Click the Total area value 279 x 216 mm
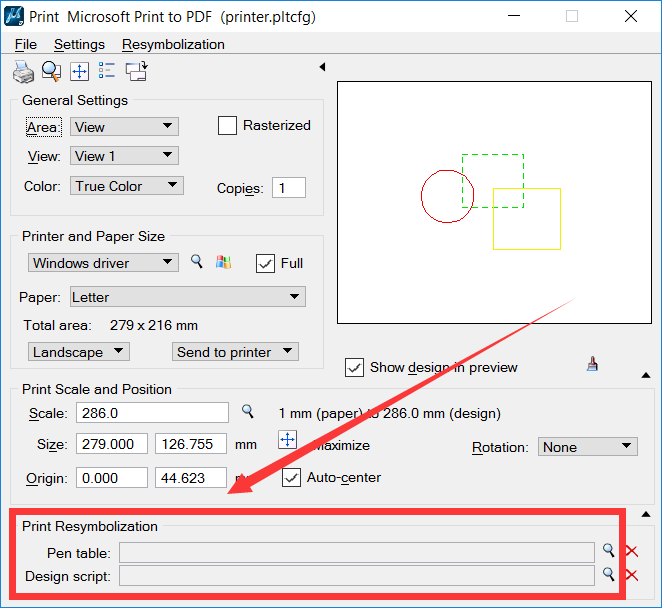This screenshot has height=608, width=662. (154, 325)
